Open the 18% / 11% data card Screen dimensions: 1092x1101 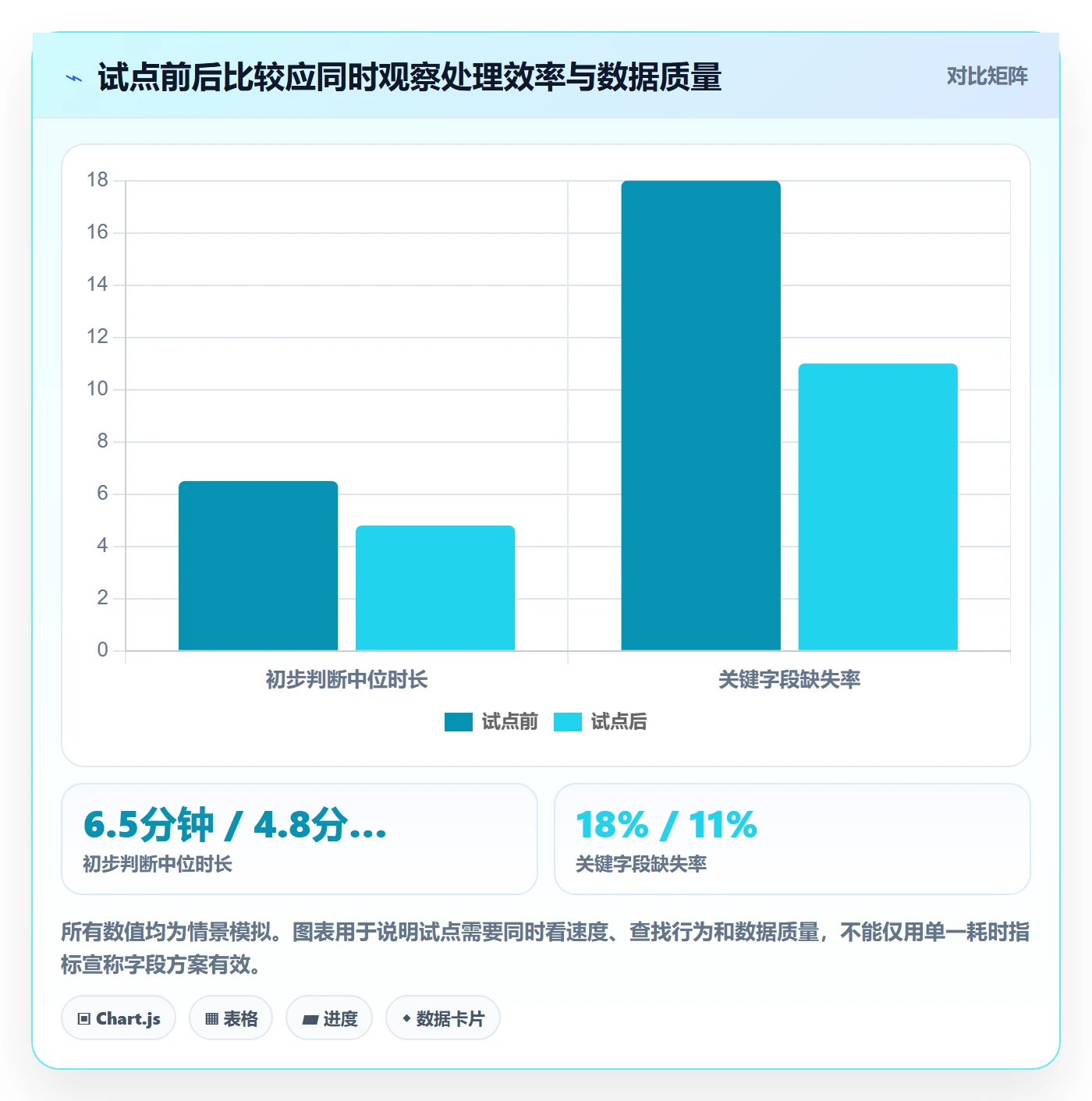pos(792,839)
